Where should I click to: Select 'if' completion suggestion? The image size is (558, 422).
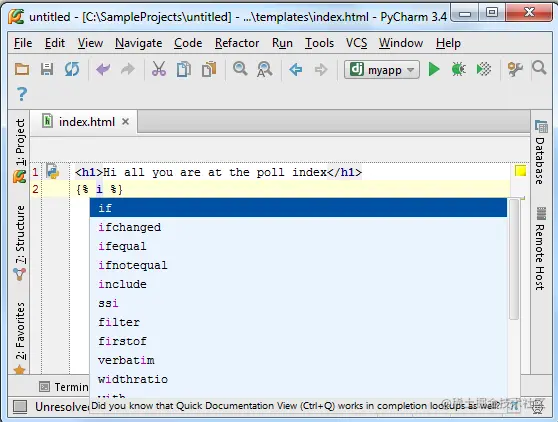(298, 208)
